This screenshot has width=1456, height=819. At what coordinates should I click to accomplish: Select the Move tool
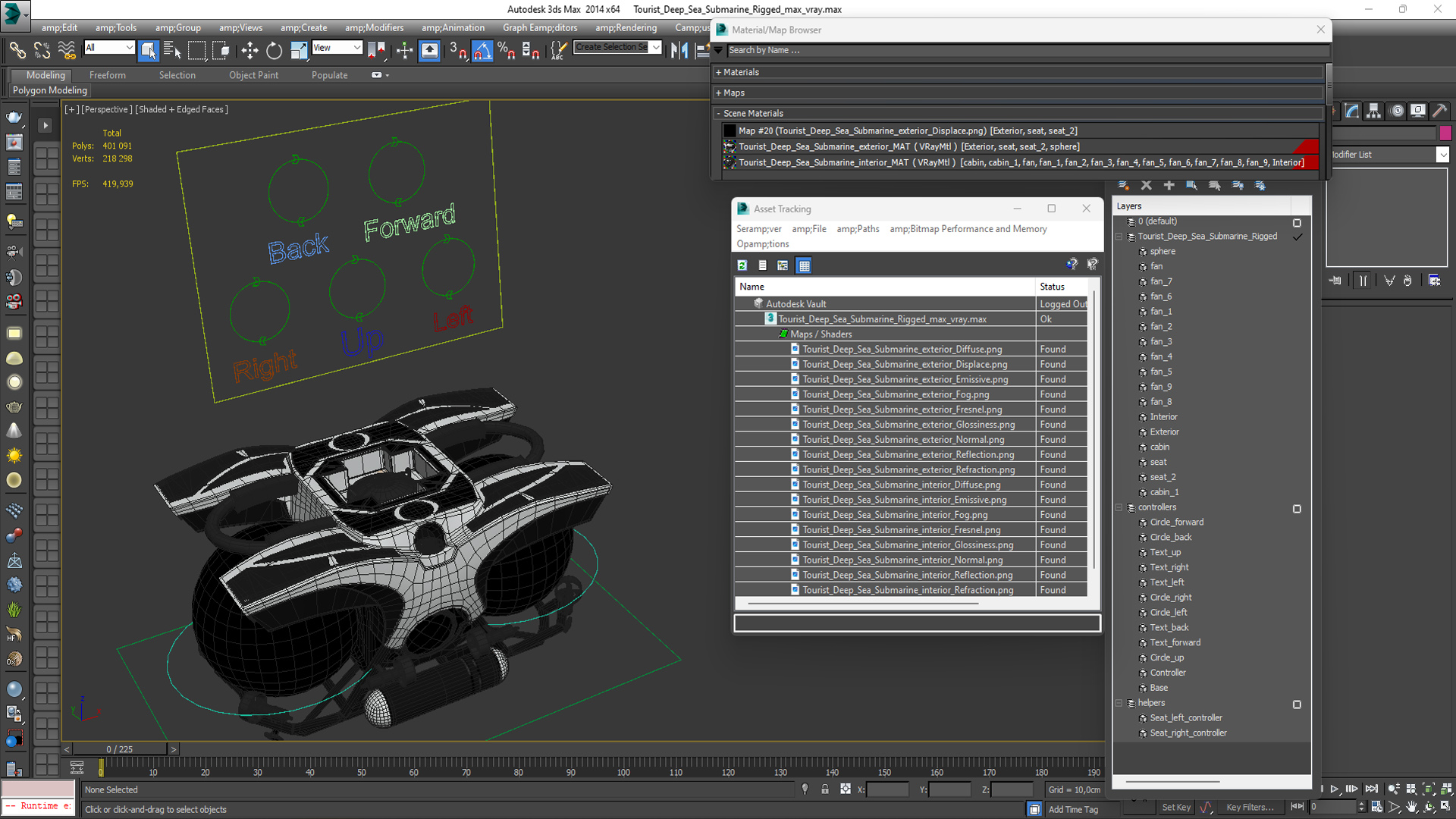click(x=249, y=50)
